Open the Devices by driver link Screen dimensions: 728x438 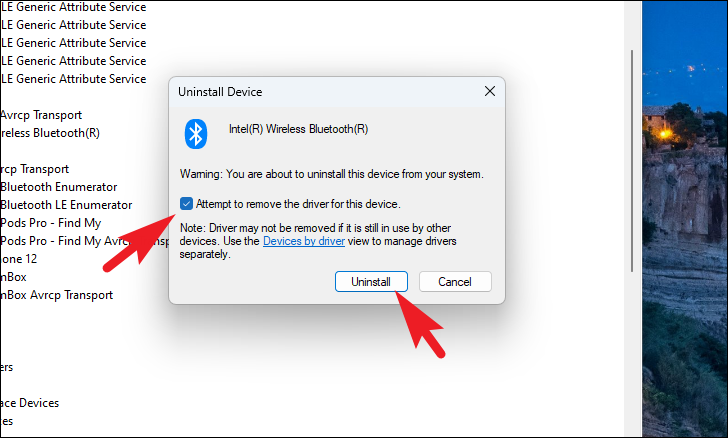click(x=304, y=241)
